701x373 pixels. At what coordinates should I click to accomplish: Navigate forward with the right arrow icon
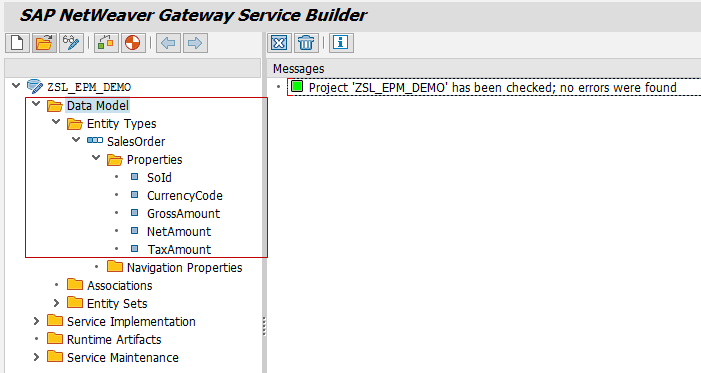point(195,43)
